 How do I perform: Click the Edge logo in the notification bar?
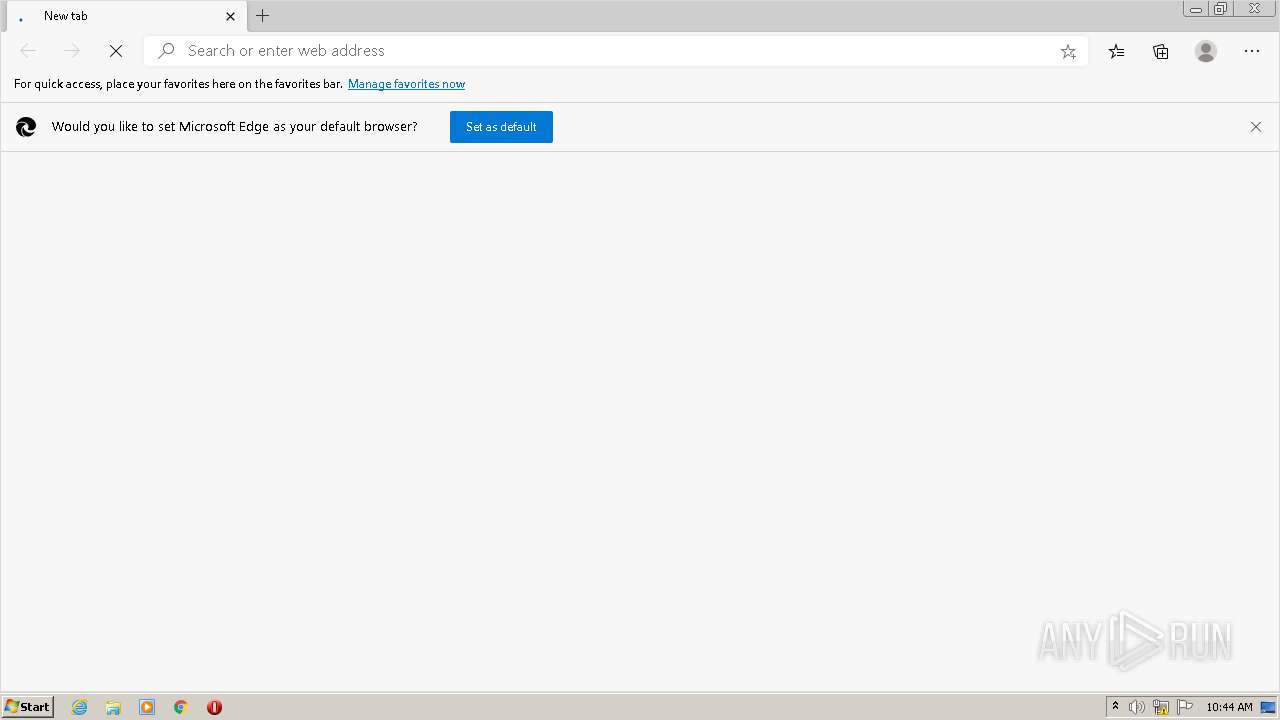tap(26, 127)
